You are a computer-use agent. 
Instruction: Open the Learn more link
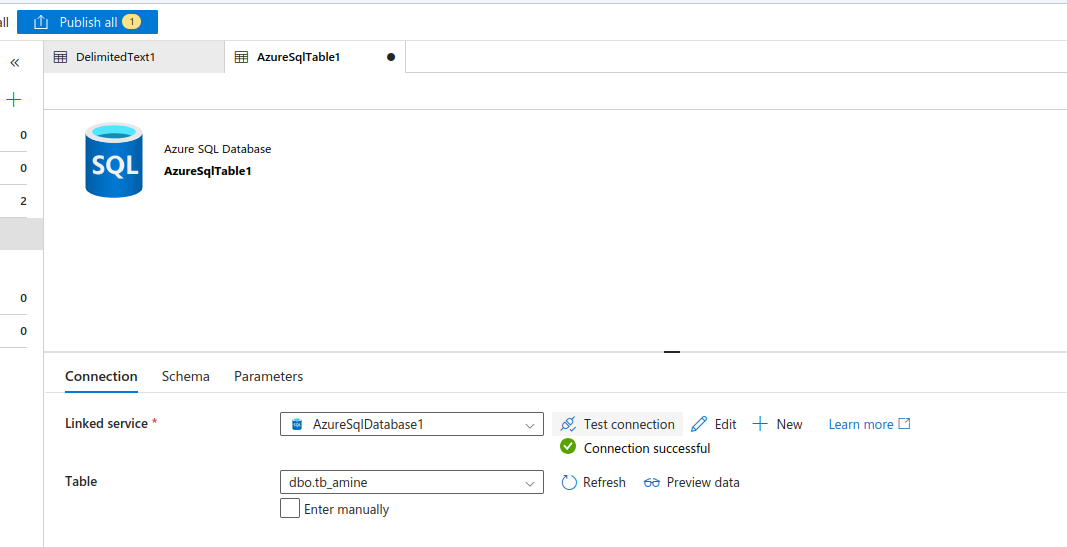pyautogui.click(x=869, y=424)
